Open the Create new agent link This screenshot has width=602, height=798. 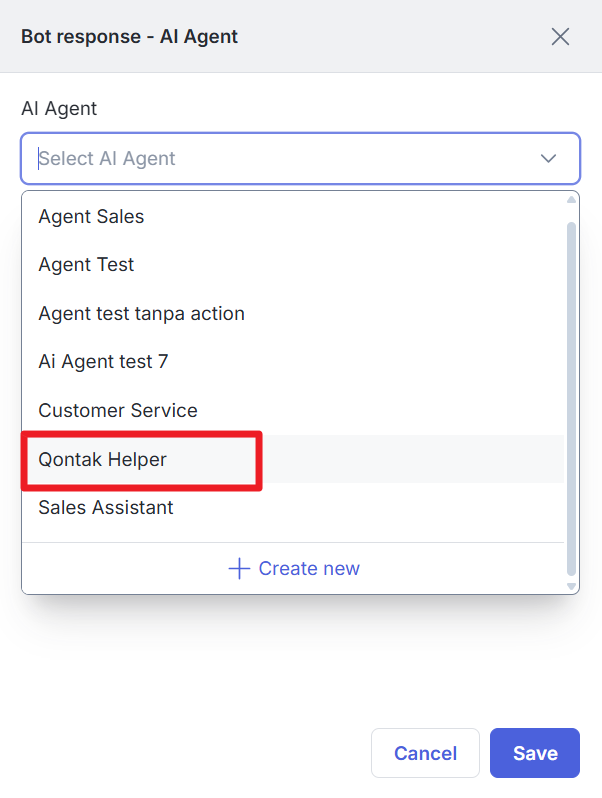tap(308, 569)
